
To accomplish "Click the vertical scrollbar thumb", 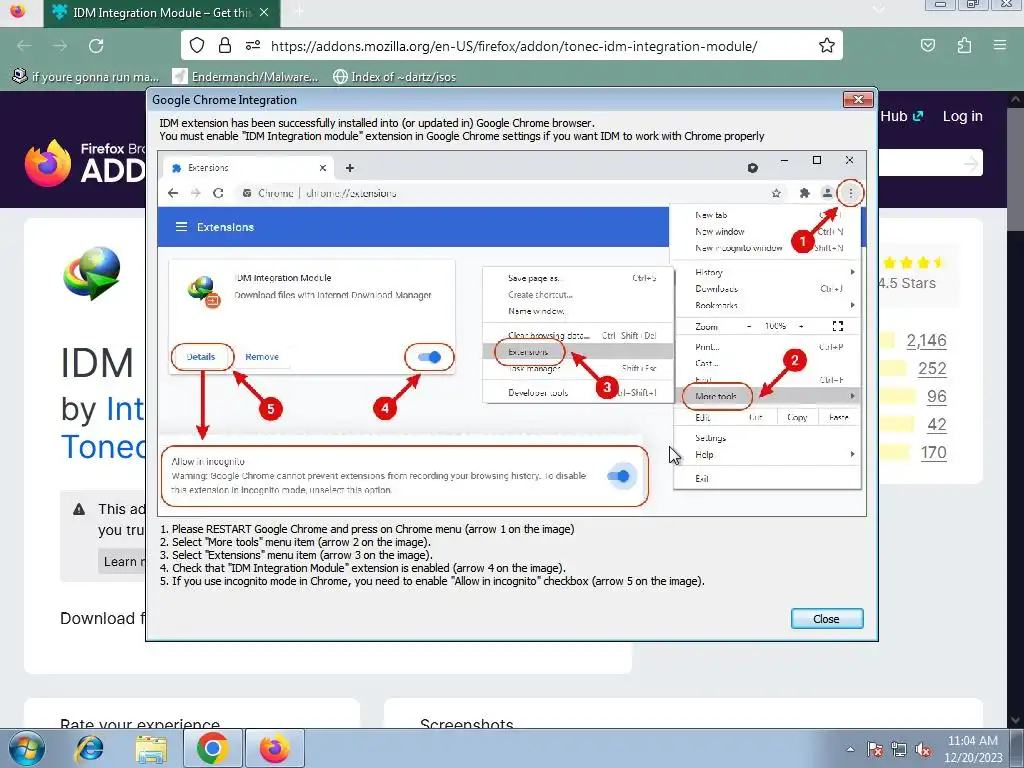I will 1016,170.
